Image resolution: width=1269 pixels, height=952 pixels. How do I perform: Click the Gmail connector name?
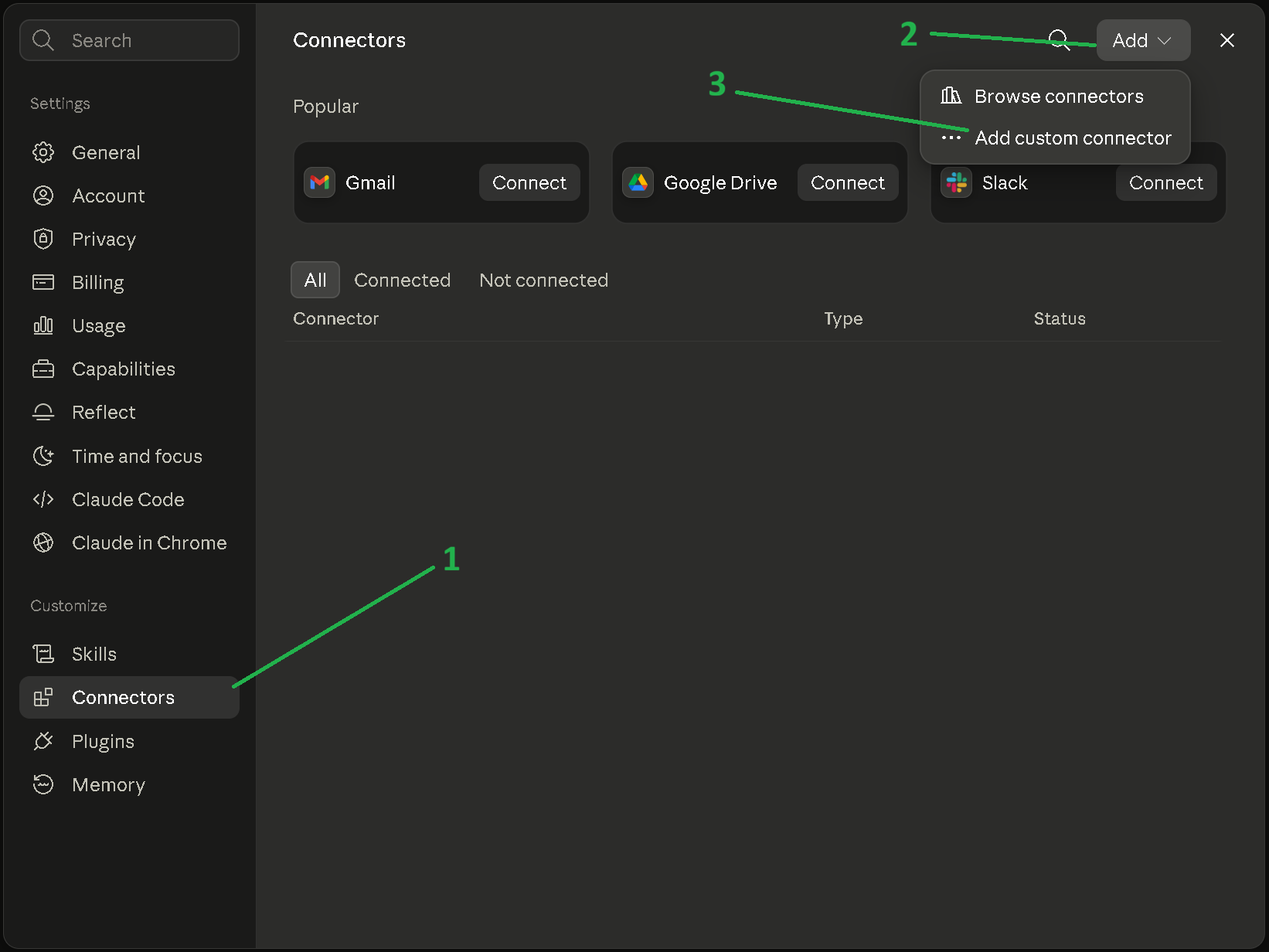click(370, 182)
